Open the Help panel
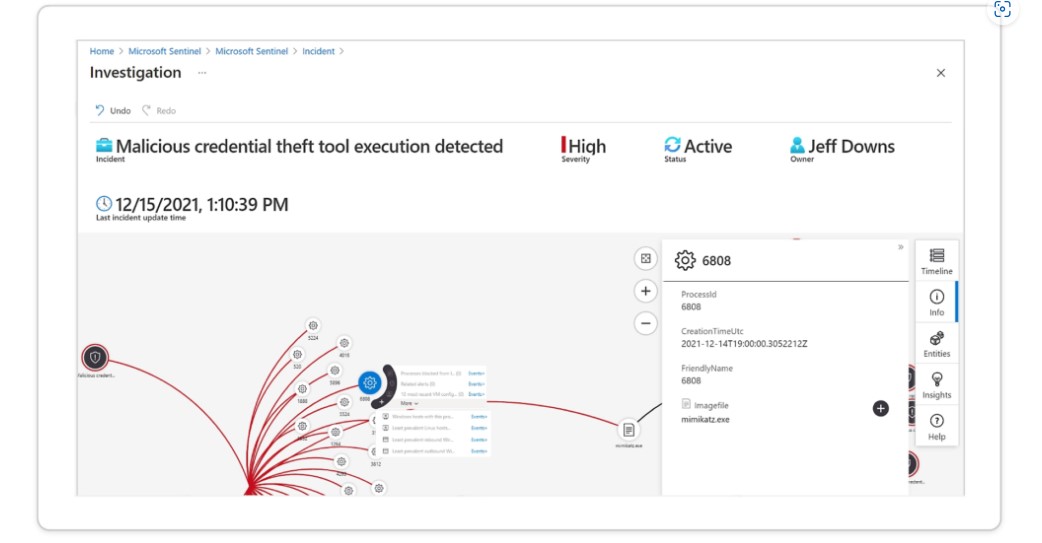The width and height of the screenshot is (1042, 543). (x=936, y=427)
